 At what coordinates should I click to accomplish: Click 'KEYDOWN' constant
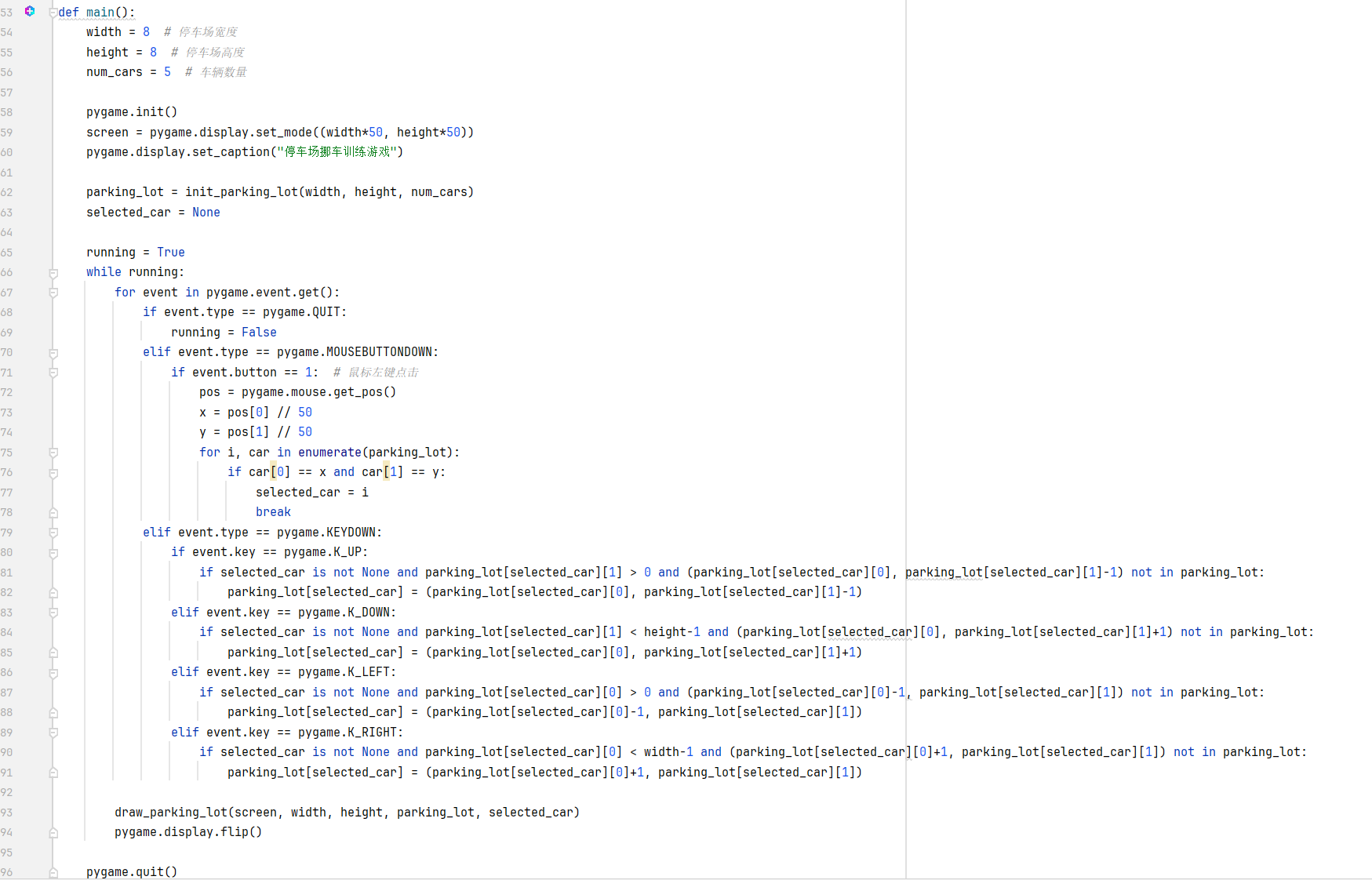coord(351,533)
